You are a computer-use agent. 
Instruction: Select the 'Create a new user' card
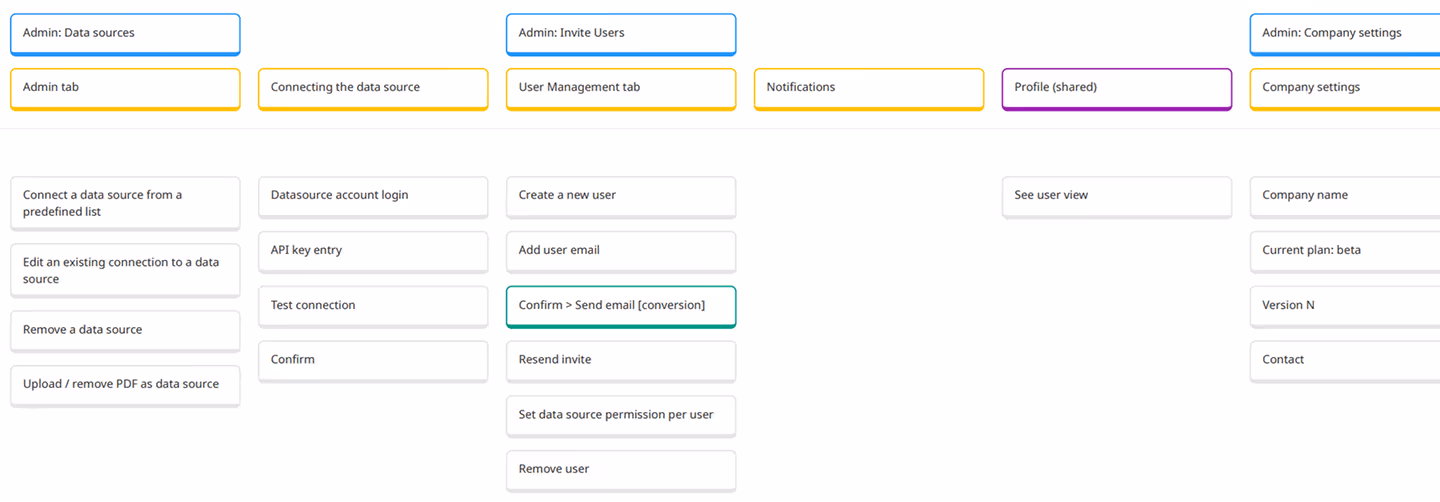coord(621,197)
